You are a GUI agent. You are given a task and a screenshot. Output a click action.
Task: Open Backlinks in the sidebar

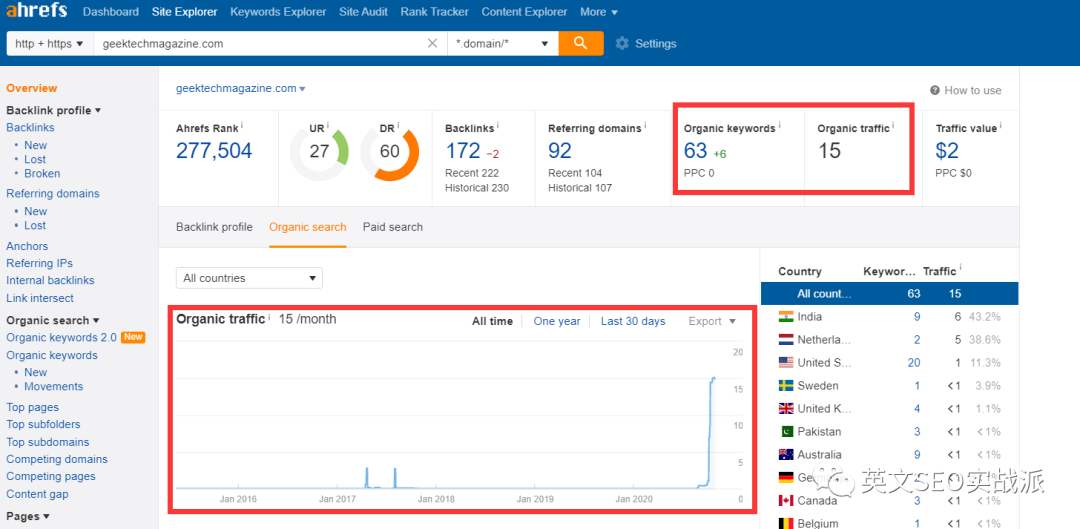pos(30,127)
